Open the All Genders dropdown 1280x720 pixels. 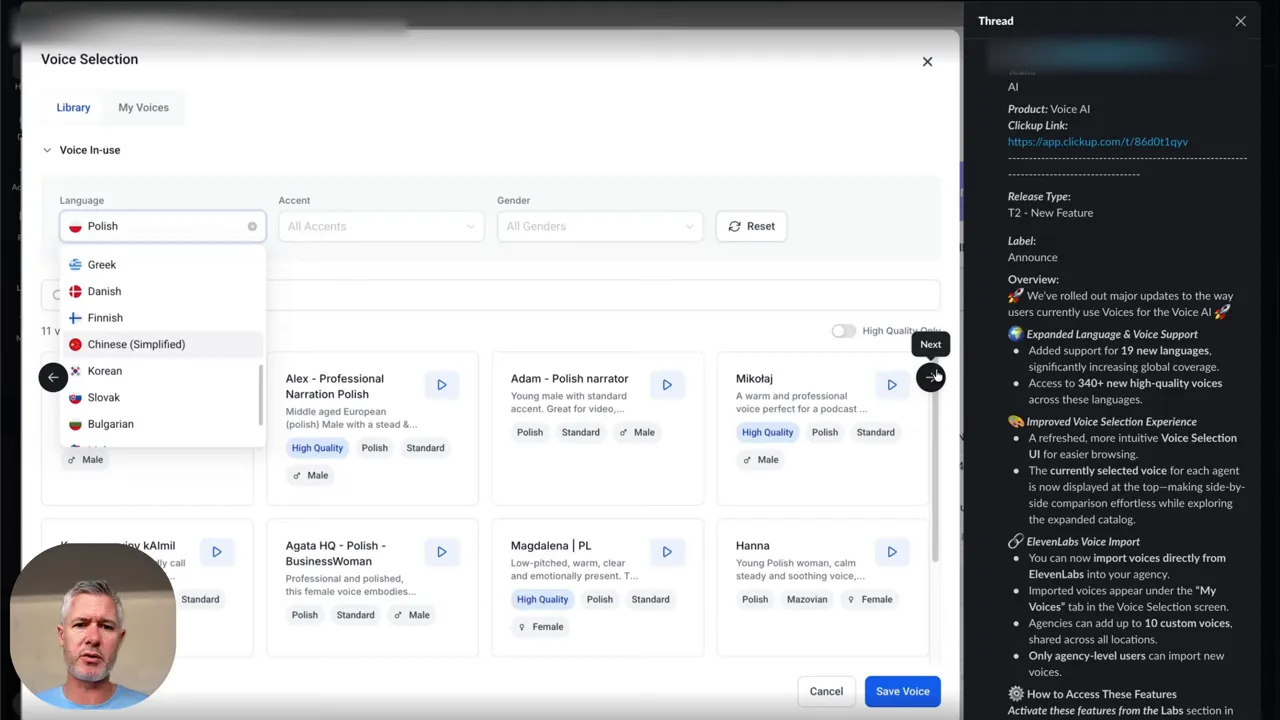(x=599, y=226)
